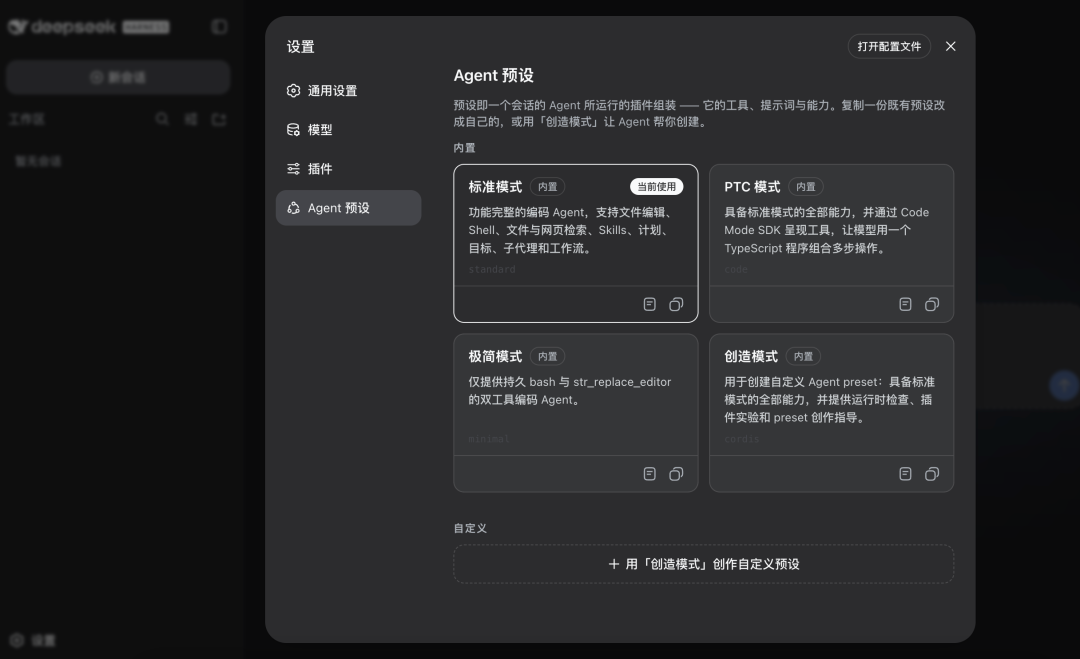Select the Agent 预设 sidebar item
Image resolution: width=1080 pixels, height=659 pixels.
tap(348, 208)
